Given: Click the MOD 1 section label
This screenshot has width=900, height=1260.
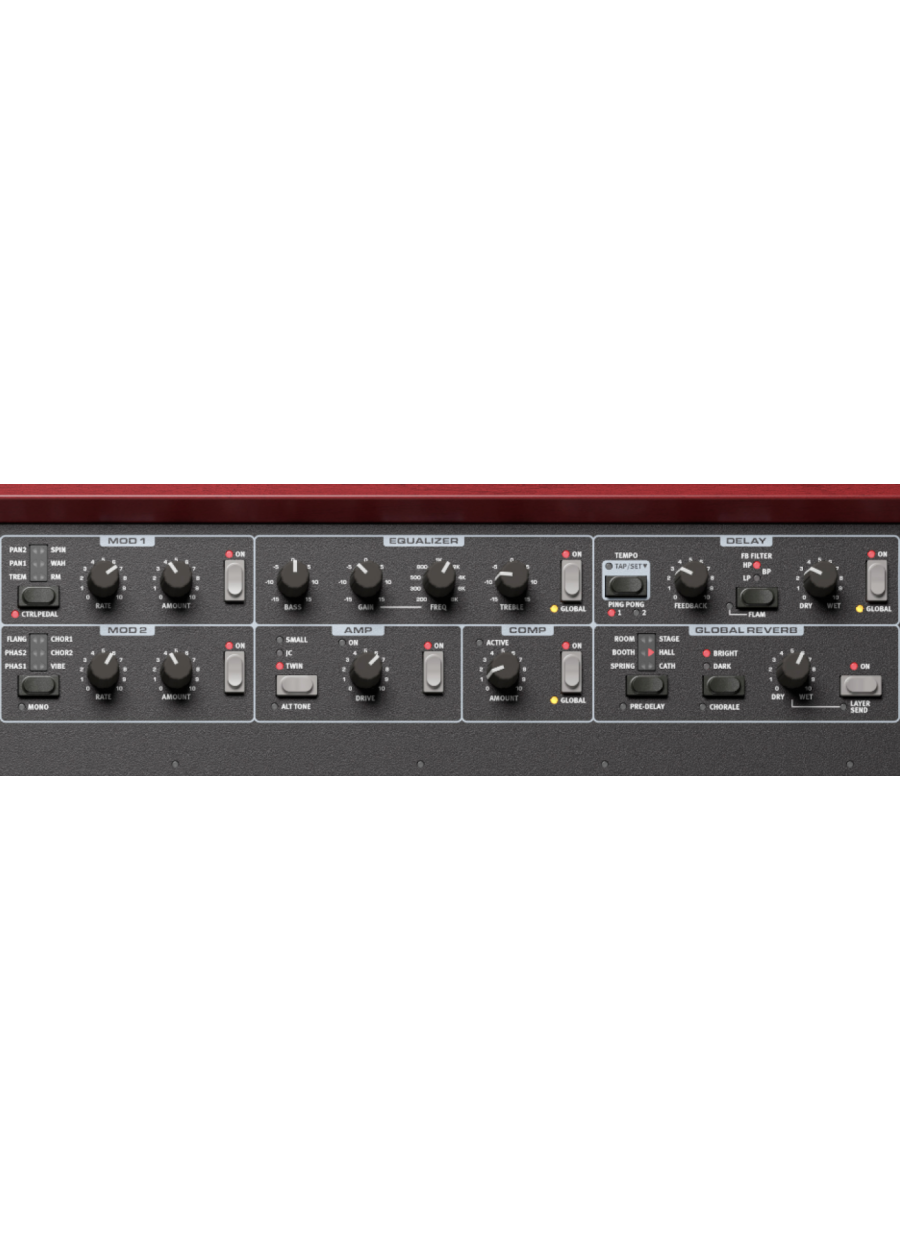Looking at the screenshot, I should [127, 541].
